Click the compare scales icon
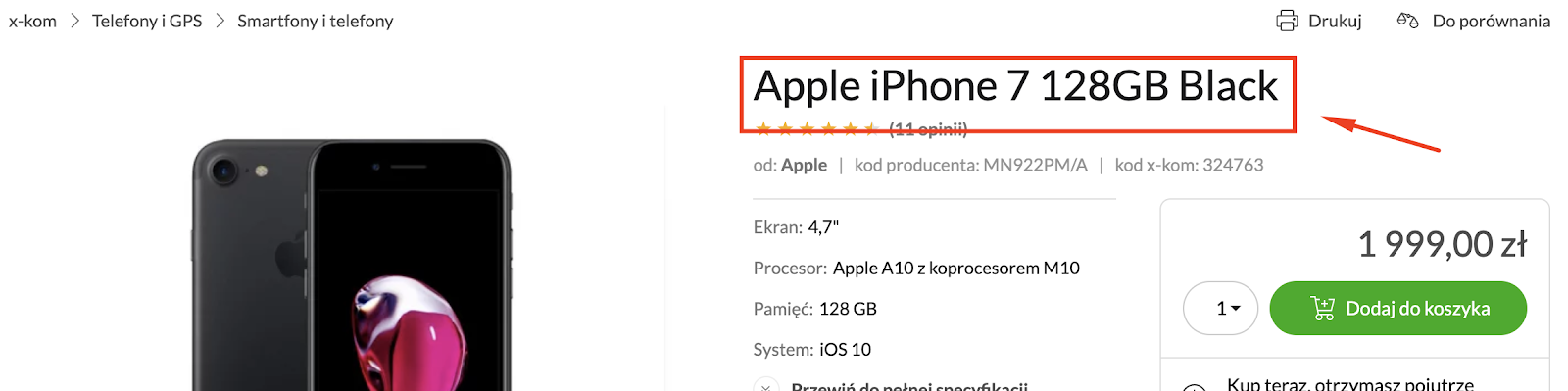 coord(1408,21)
